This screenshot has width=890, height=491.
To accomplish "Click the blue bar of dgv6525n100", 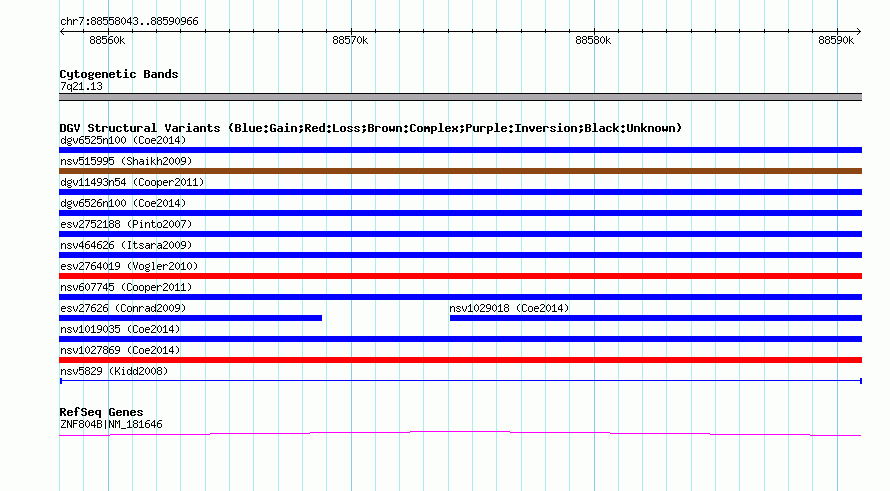I will point(460,150).
